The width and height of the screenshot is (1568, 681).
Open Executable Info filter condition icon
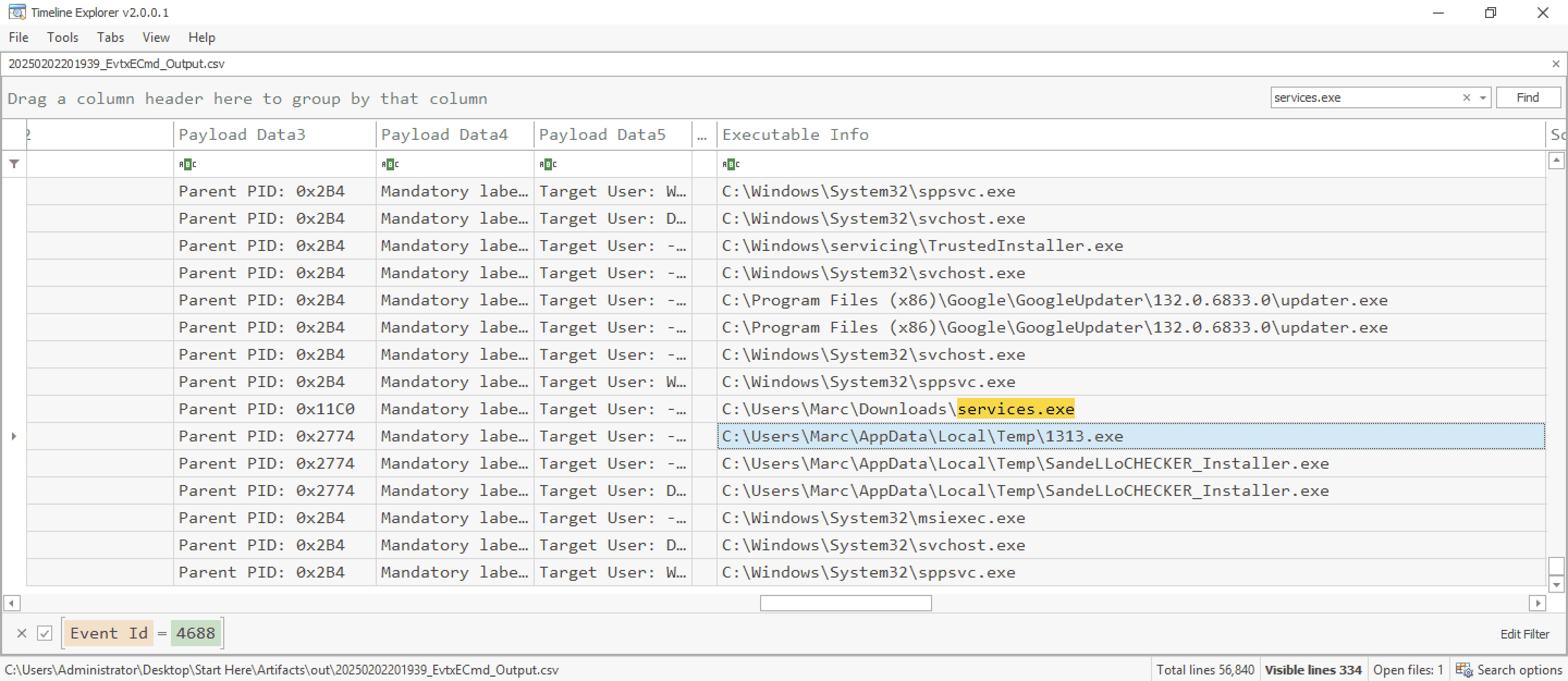click(x=731, y=164)
